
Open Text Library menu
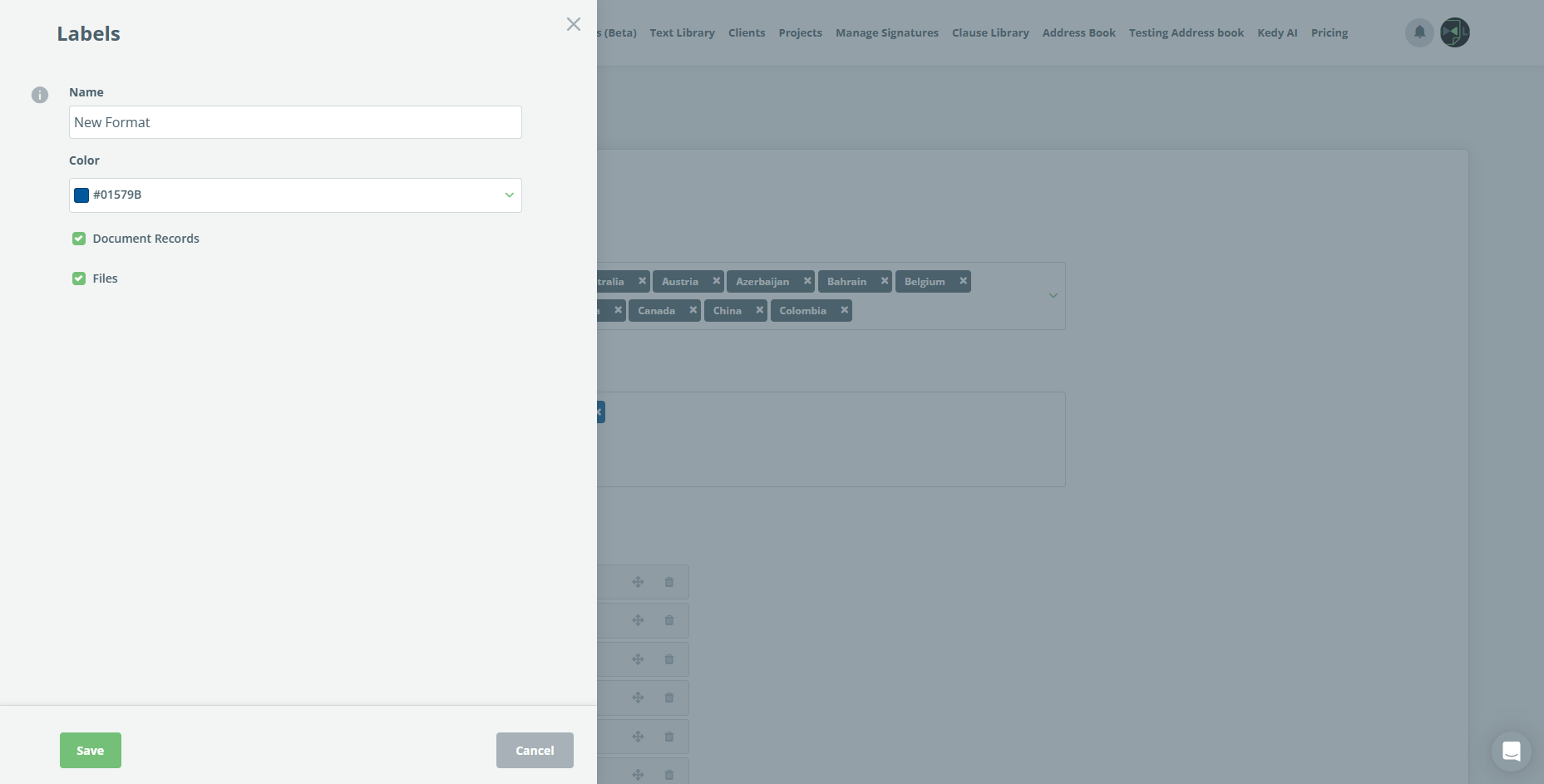point(682,33)
